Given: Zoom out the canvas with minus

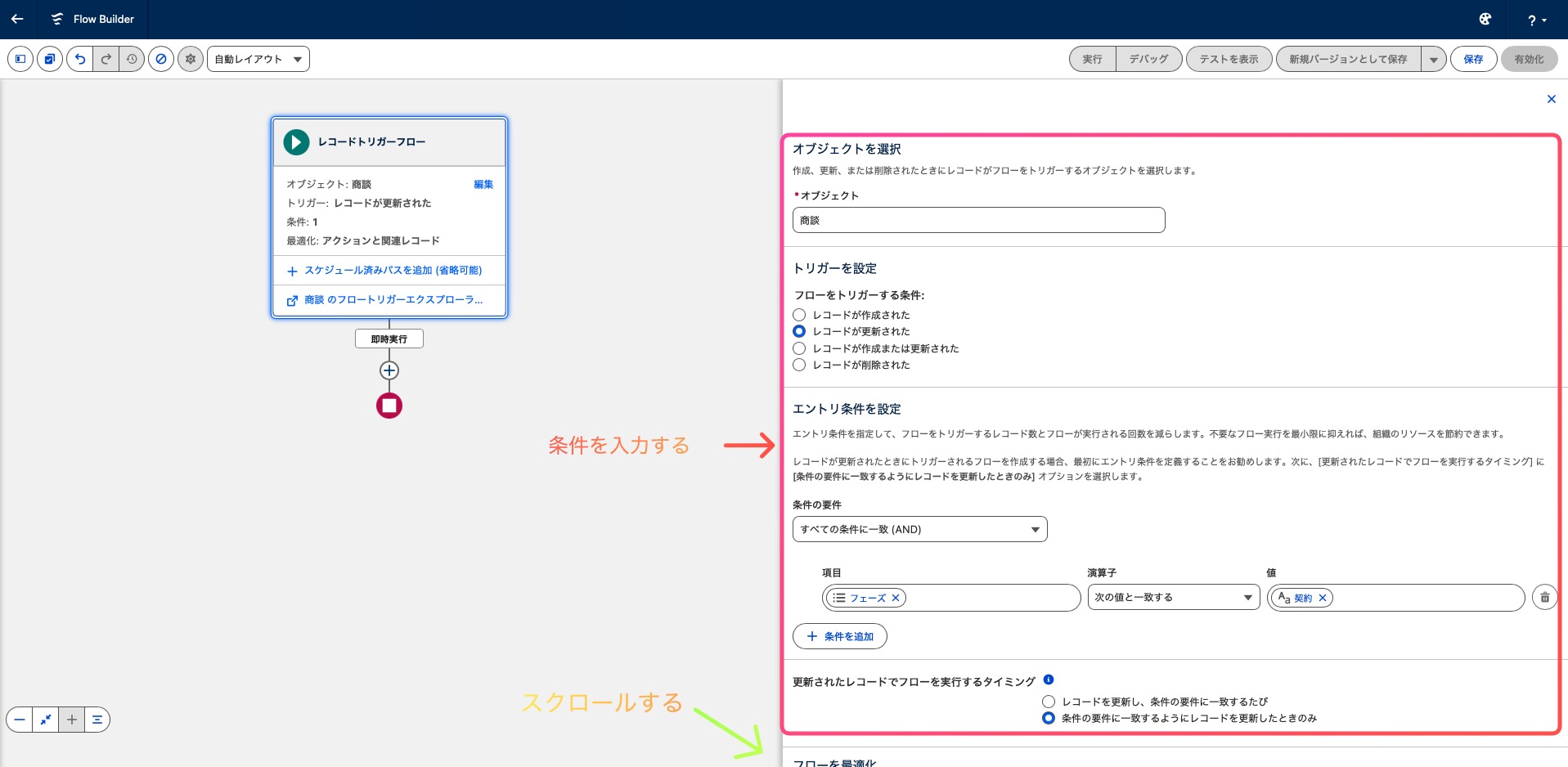Looking at the screenshot, I should (20, 720).
